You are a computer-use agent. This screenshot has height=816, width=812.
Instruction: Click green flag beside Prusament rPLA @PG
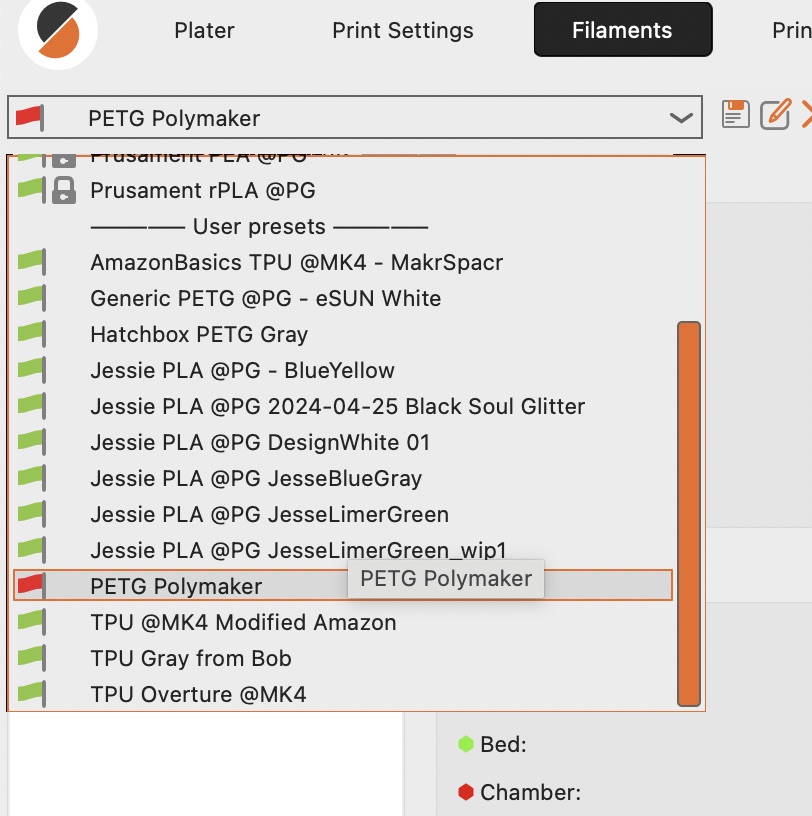point(31,189)
